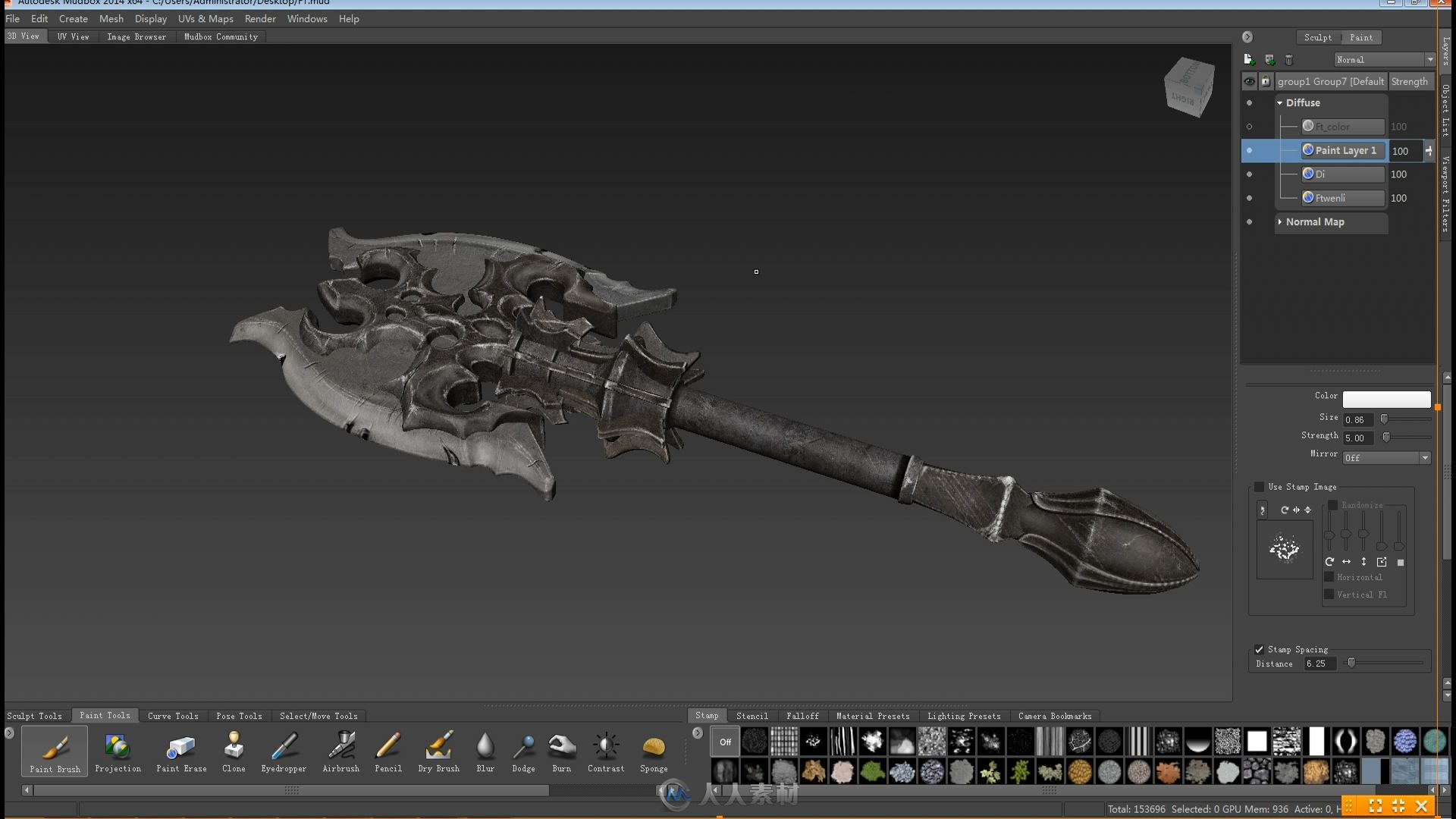
Task: Click the Sculpt layers button
Action: pyautogui.click(x=1318, y=37)
